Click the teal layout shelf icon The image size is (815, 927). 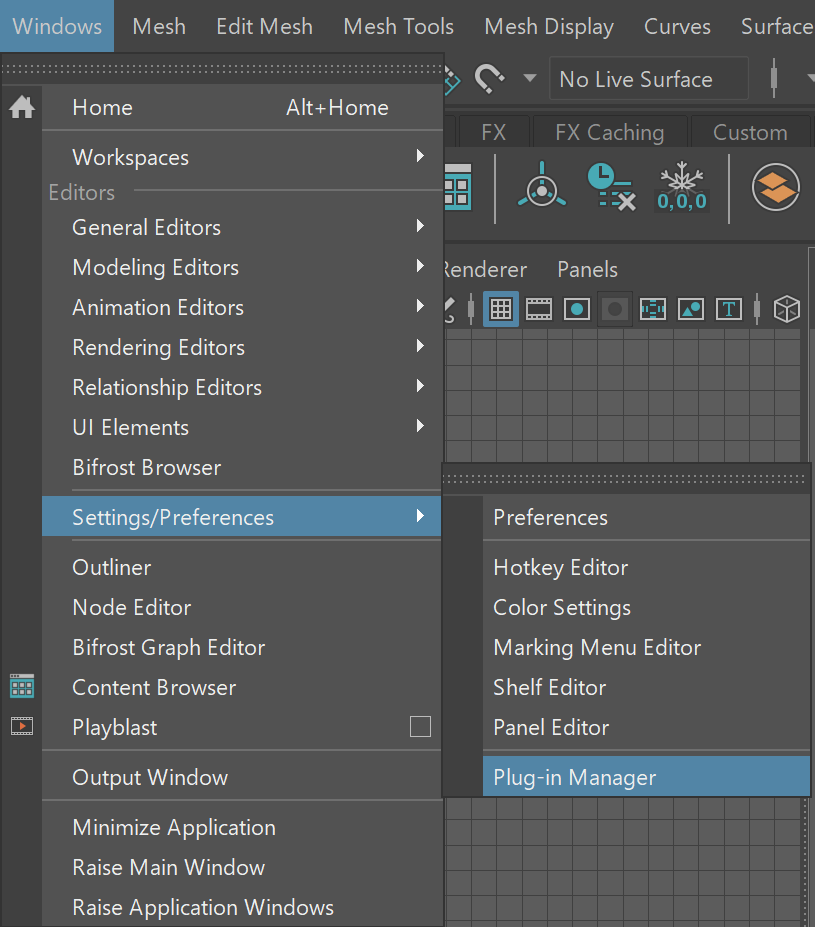tap(458, 187)
